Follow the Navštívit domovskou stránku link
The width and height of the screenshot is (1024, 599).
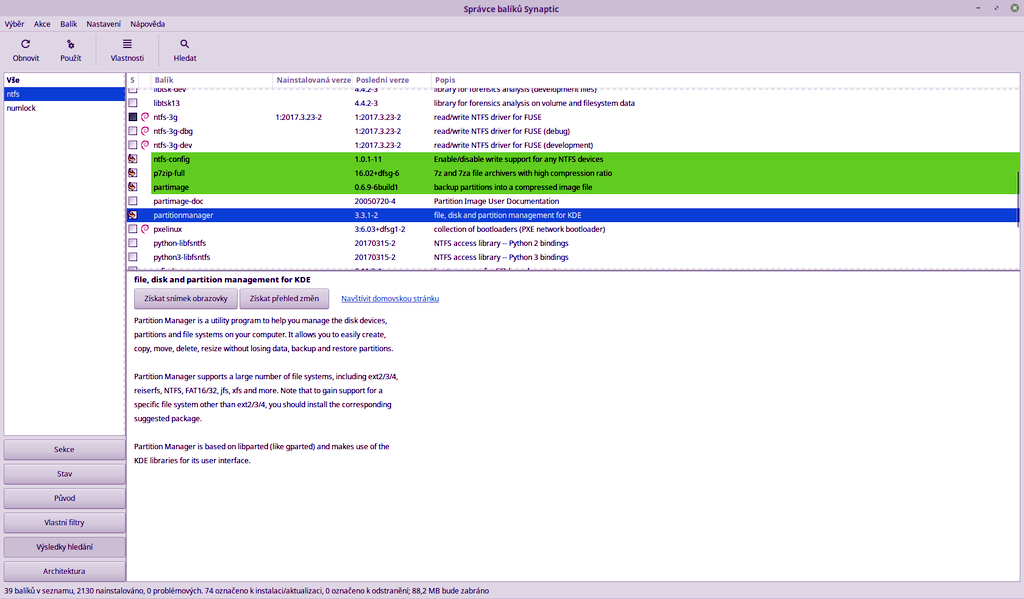click(390, 298)
